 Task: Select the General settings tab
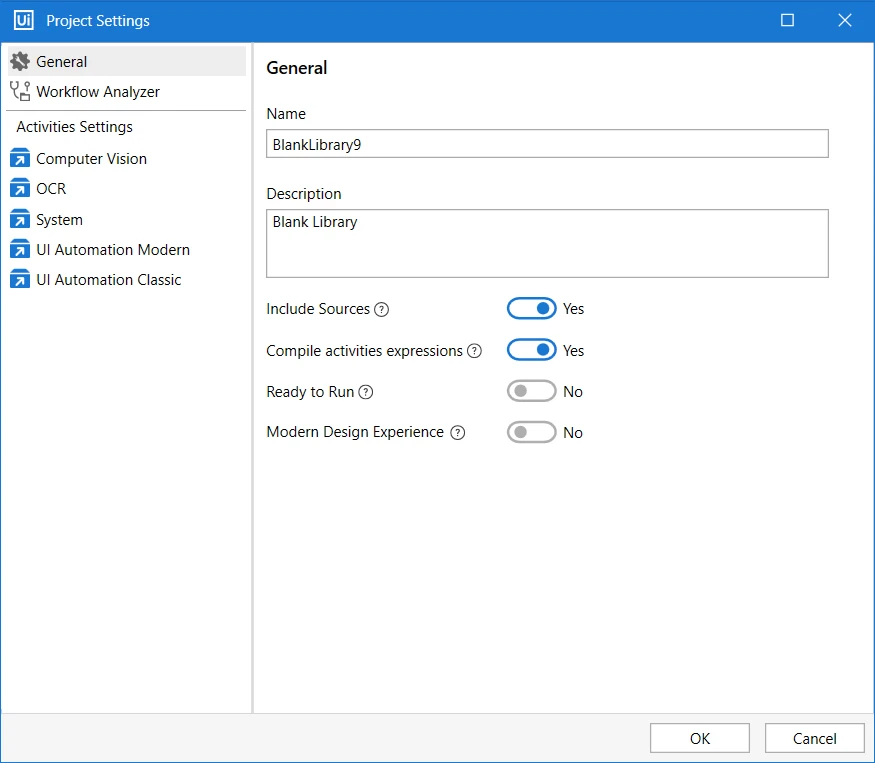coord(127,61)
